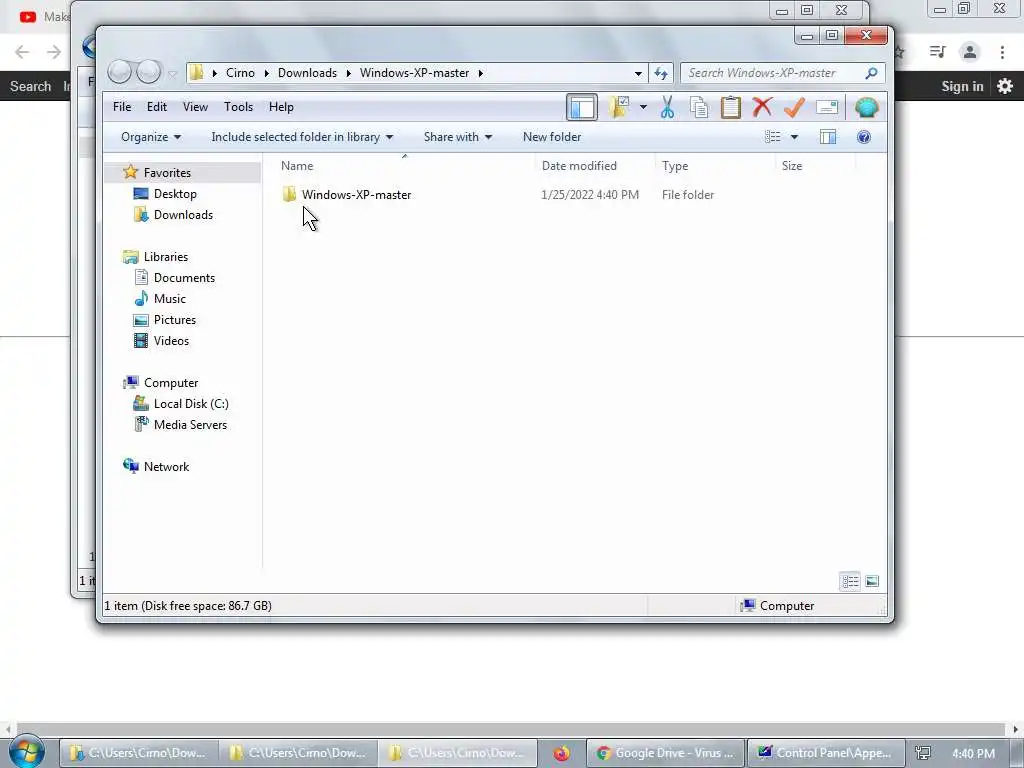Image resolution: width=1024 pixels, height=768 pixels.
Task: Sort by the Size column header
Action: [x=792, y=166]
